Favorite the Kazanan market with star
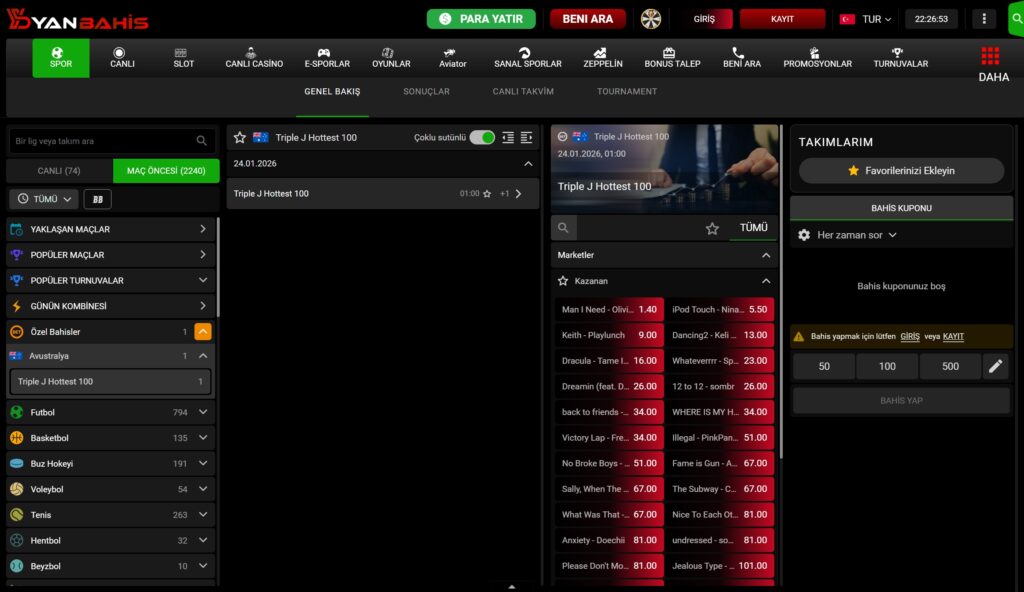Screen dimensions: 1024x592 click(564, 281)
